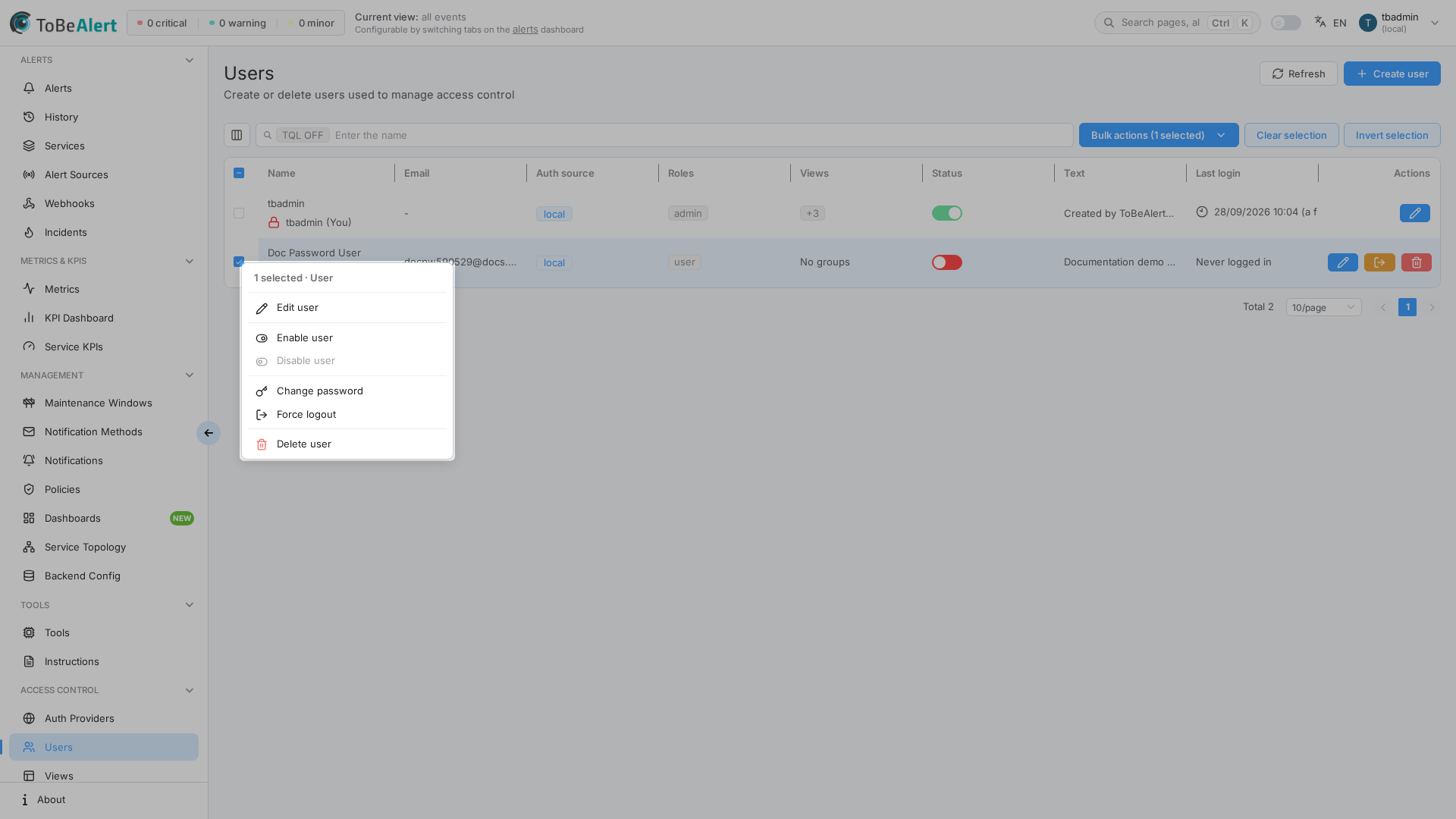Force logout Doc Password User via orange icon
The image size is (1456, 819).
tap(1379, 262)
